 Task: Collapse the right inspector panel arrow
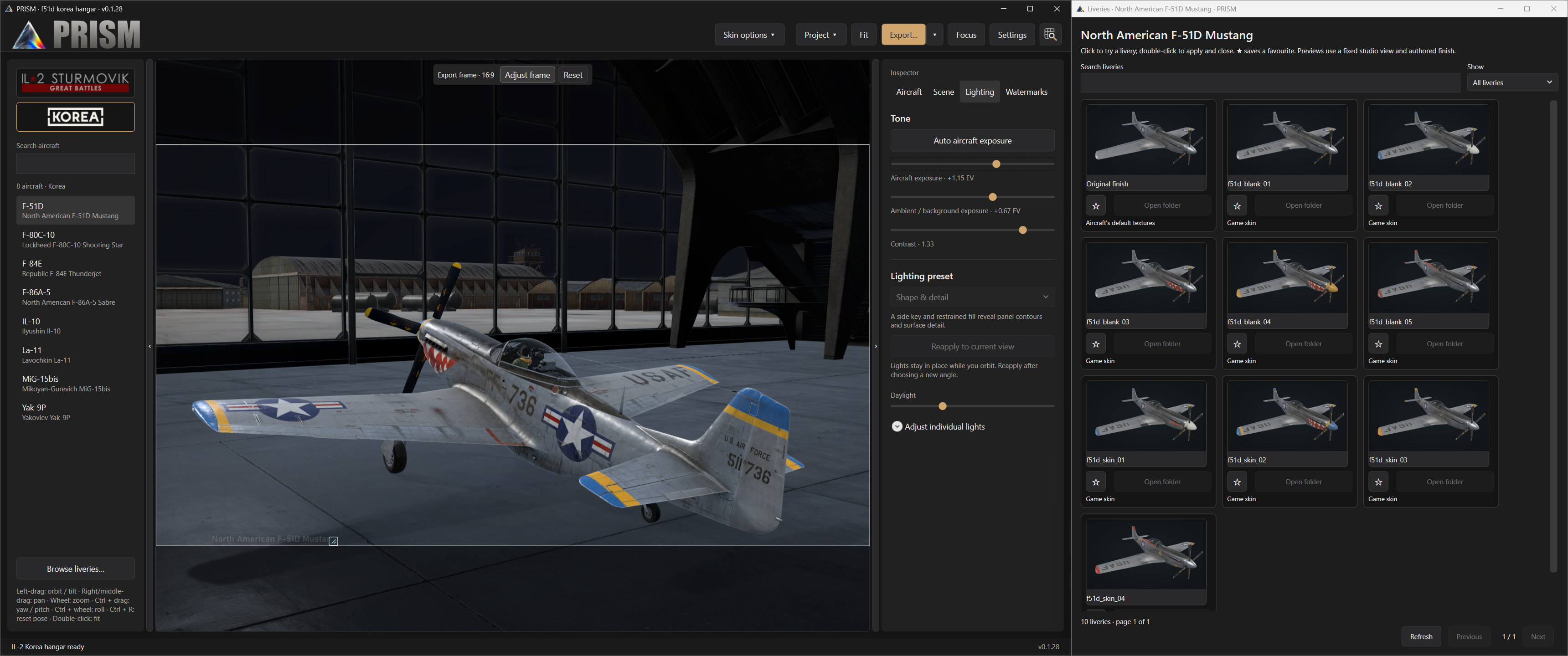876,346
